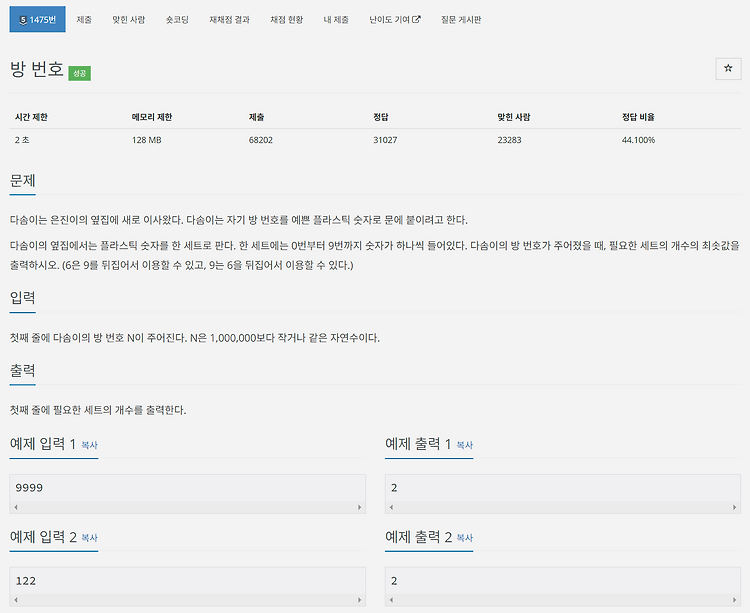This screenshot has width=750, height=613.
Task: Click the green 성공 status badge
Action: point(79,73)
